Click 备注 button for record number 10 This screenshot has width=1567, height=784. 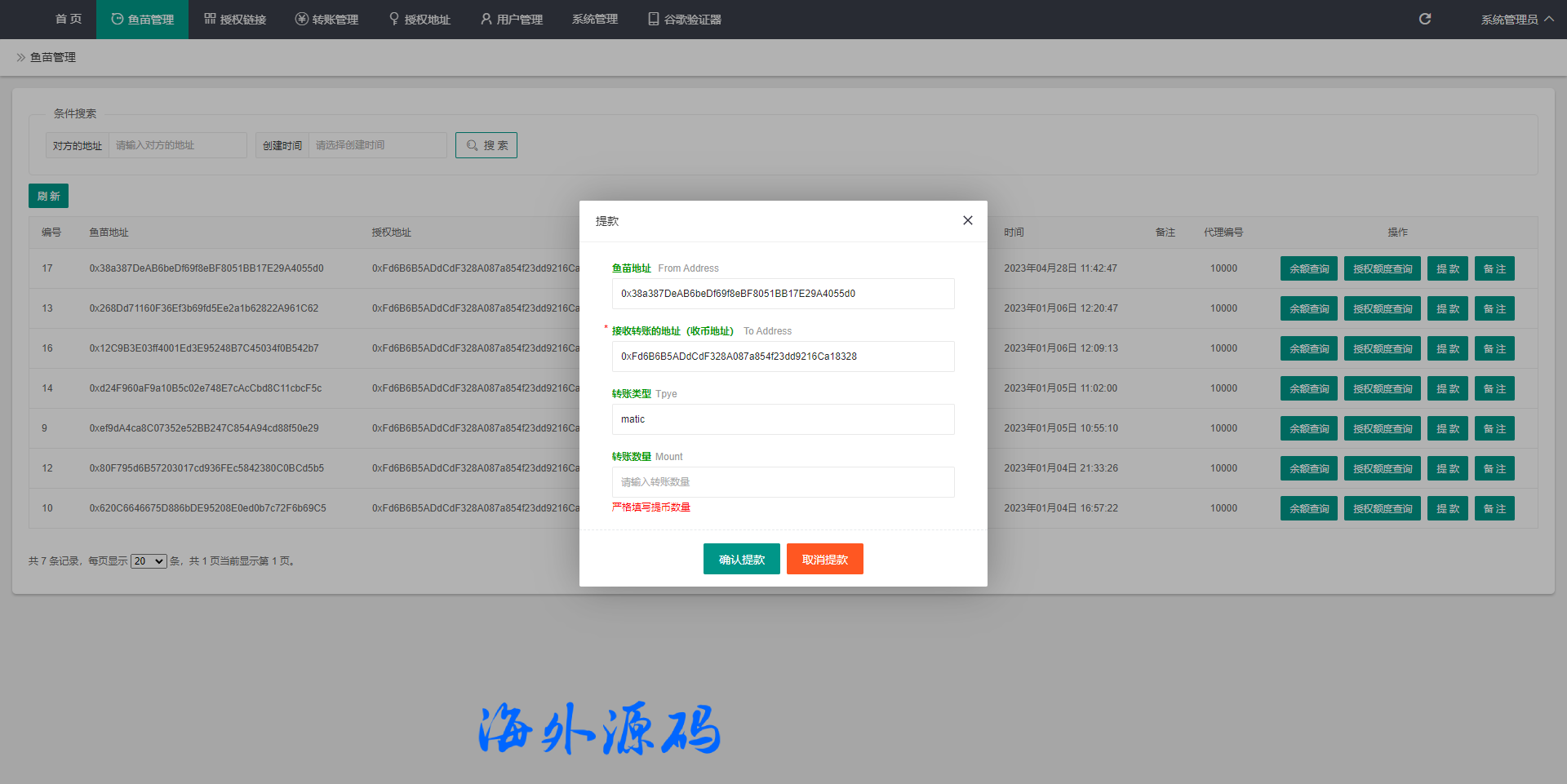[1494, 508]
